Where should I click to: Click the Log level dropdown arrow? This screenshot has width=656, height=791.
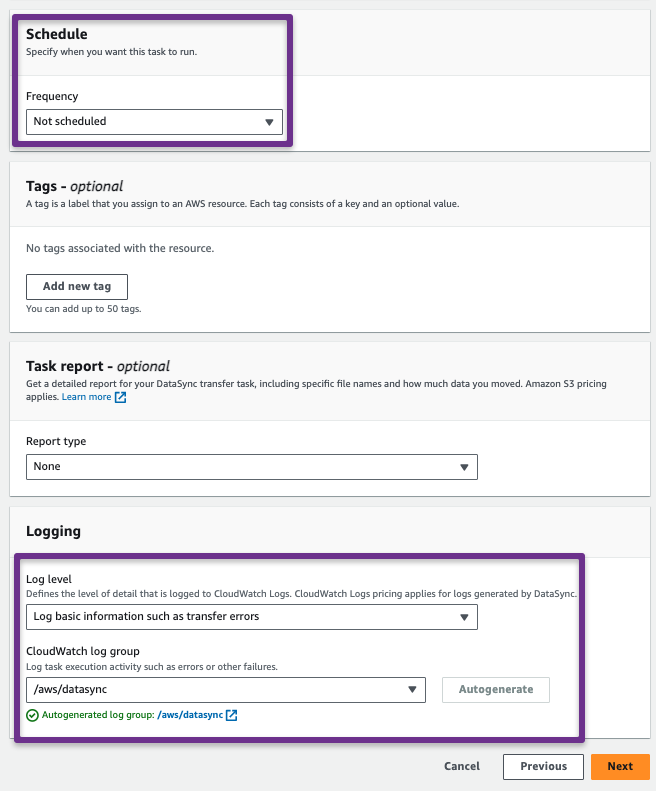(x=464, y=617)
